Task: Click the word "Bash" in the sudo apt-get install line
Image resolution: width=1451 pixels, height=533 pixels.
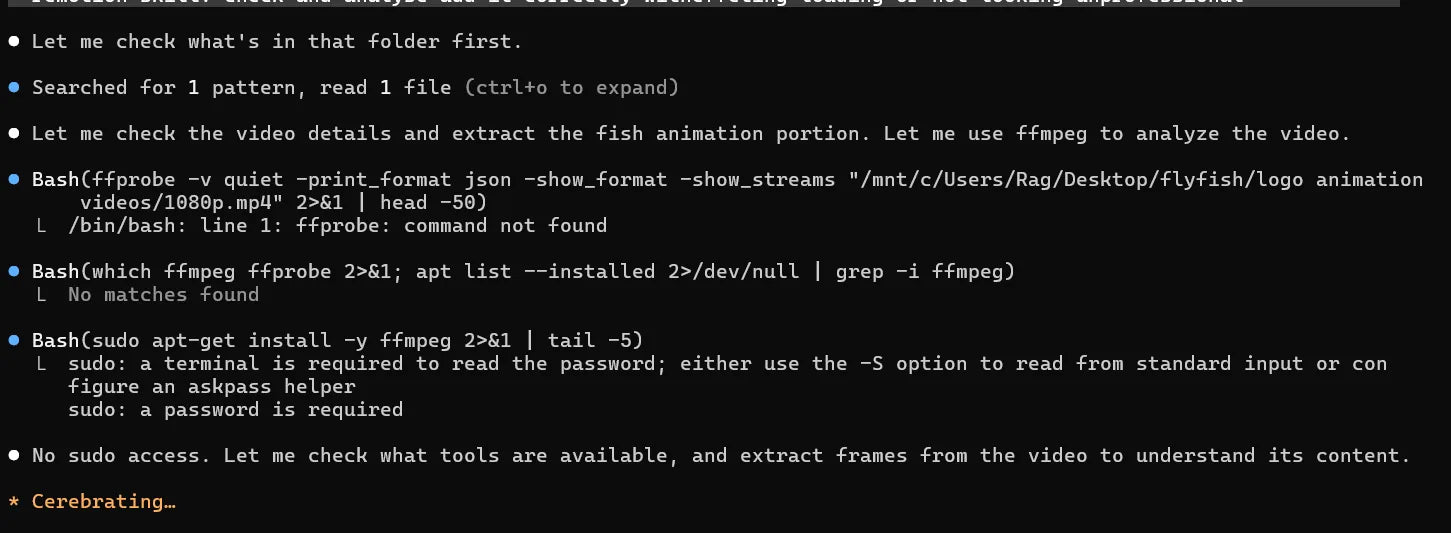Action: click(x=56, y=341)
